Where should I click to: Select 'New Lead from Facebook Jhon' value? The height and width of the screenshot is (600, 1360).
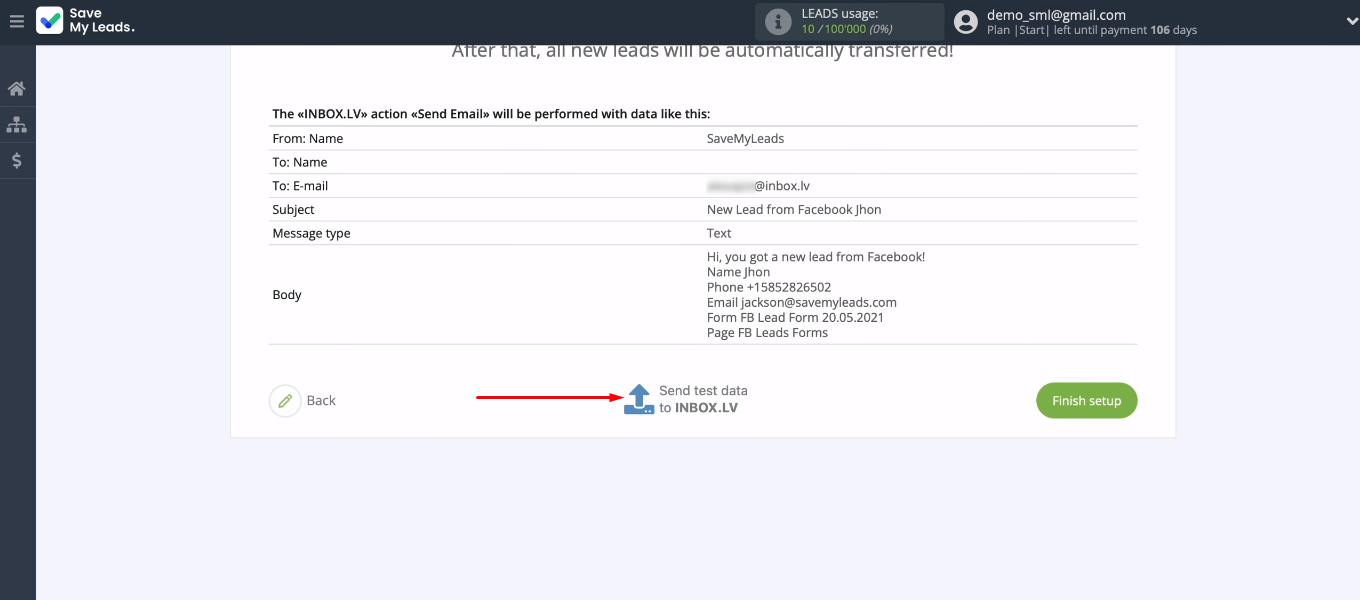point(794,210)
